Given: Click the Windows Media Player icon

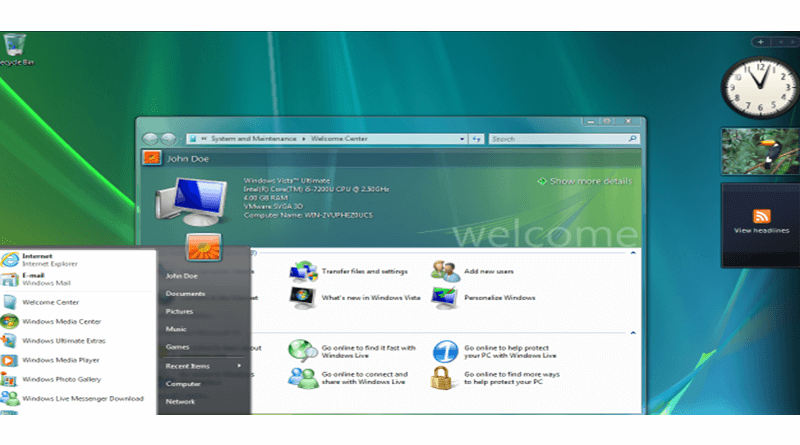Looking at the screenshot, I should coord(9,360).
